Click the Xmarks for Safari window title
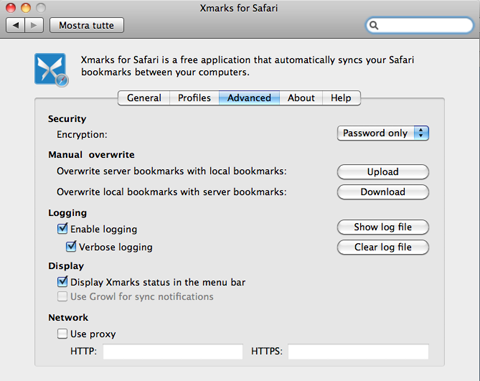 (x=239, y=8)
